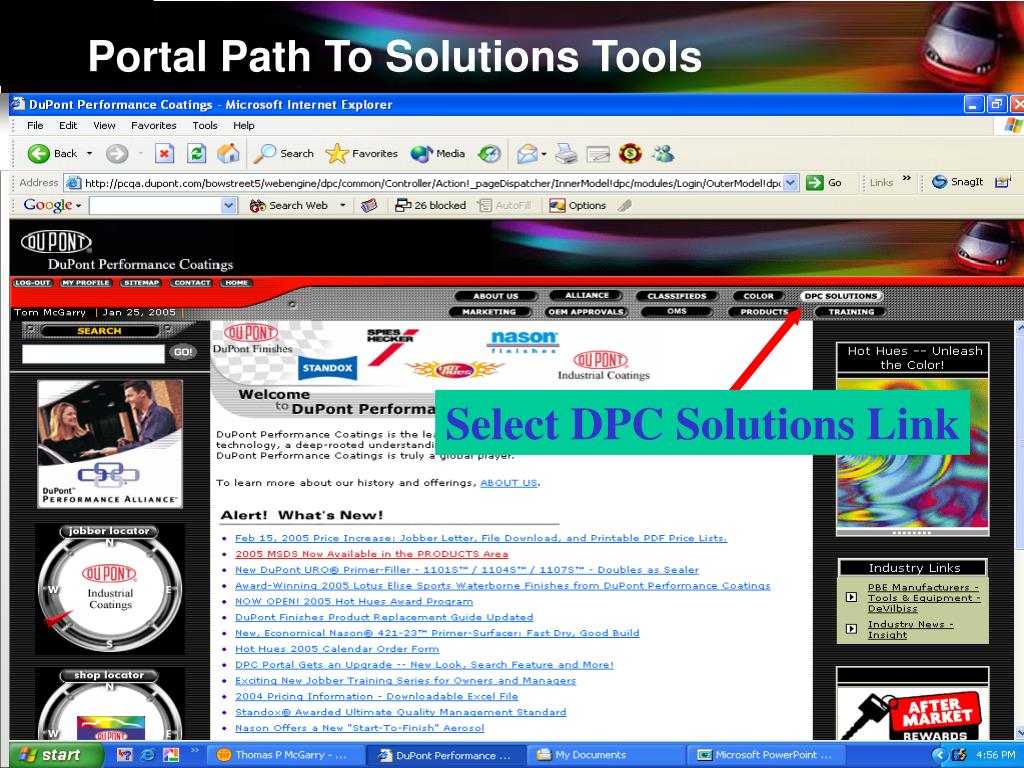Switch to Microsoft PowerPoint taskbar window
Viewport: 1024px width, 768px height.
765,755
